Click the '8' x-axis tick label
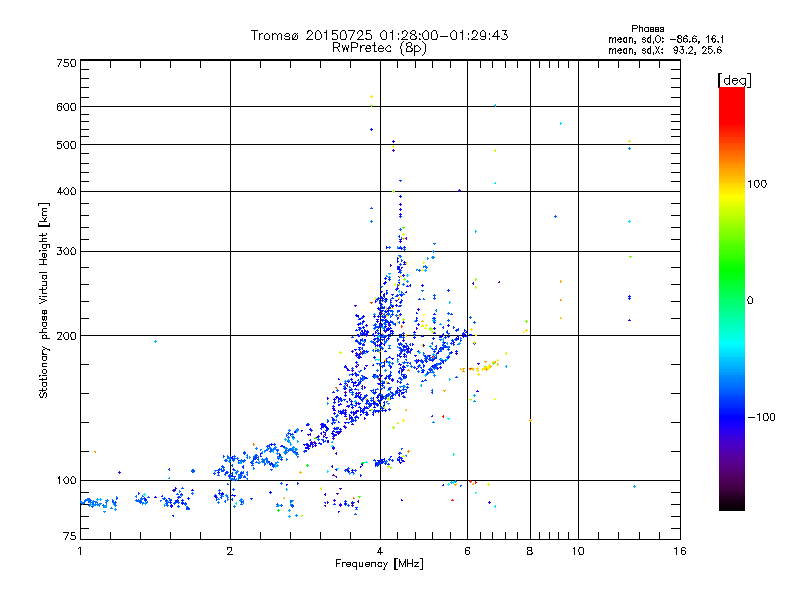Screen dimensions: 800x600 tap(530, 551)
